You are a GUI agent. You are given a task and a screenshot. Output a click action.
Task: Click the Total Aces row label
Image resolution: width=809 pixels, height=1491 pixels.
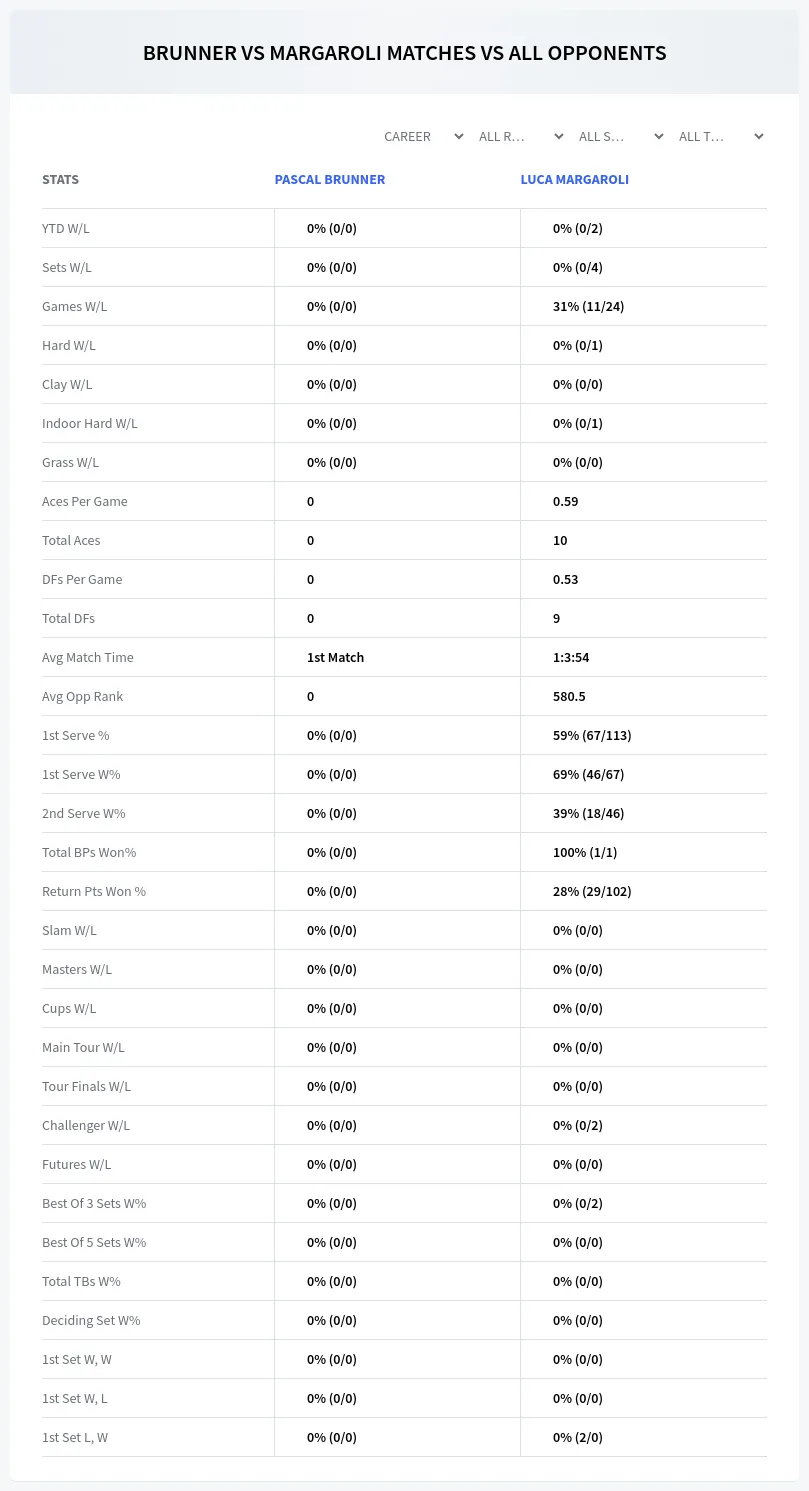[x=71, y=540]
